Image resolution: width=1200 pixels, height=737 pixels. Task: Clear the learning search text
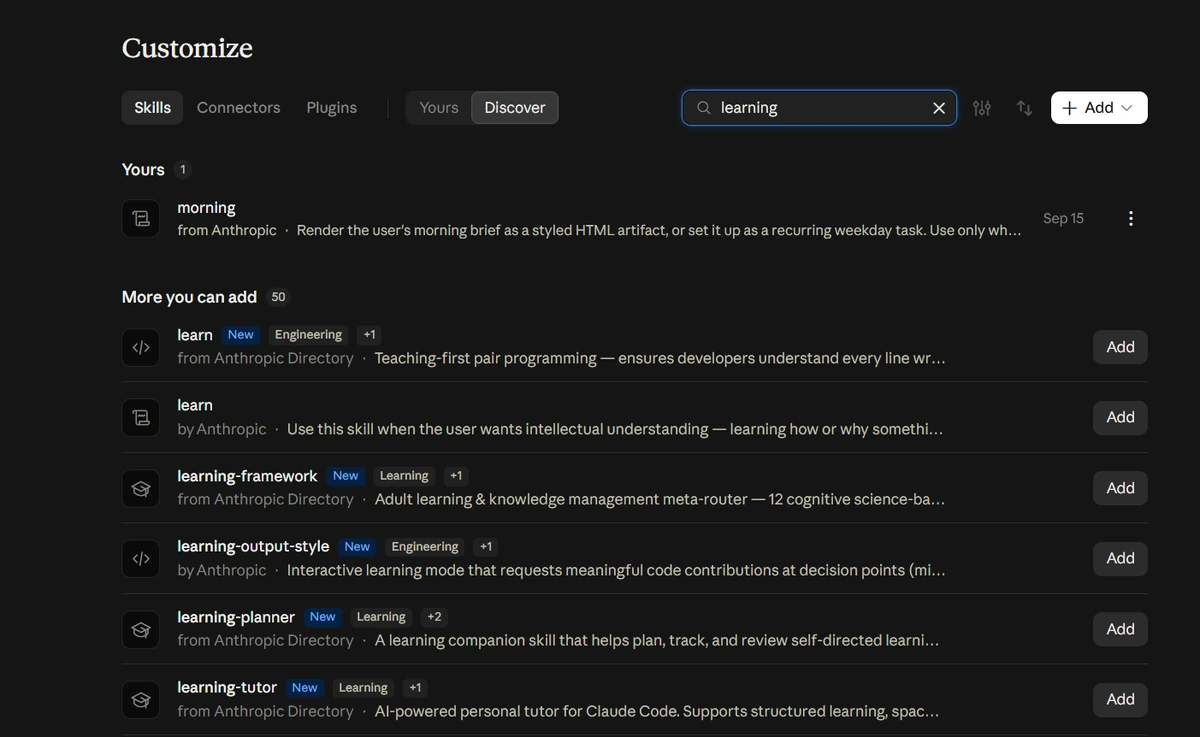tap(938, 108)
